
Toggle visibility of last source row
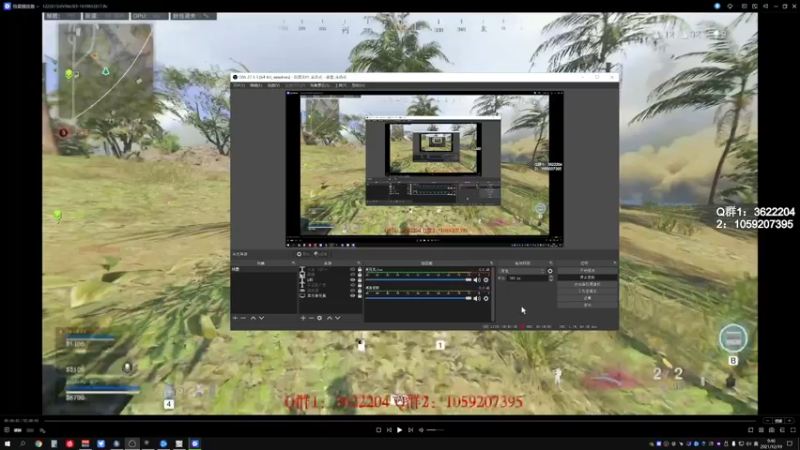tap(353, 295)
